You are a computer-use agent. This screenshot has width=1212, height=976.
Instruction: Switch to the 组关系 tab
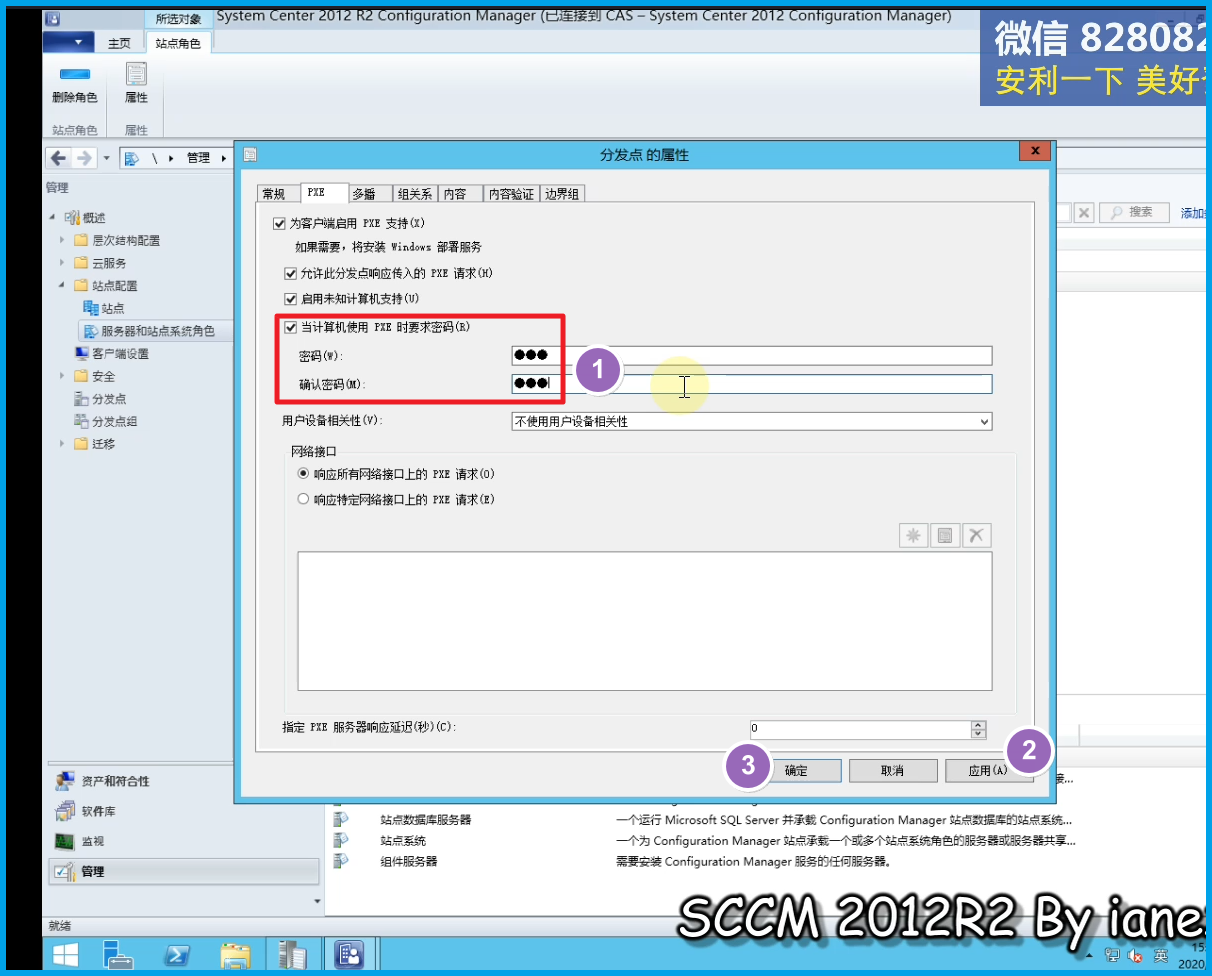414,194
